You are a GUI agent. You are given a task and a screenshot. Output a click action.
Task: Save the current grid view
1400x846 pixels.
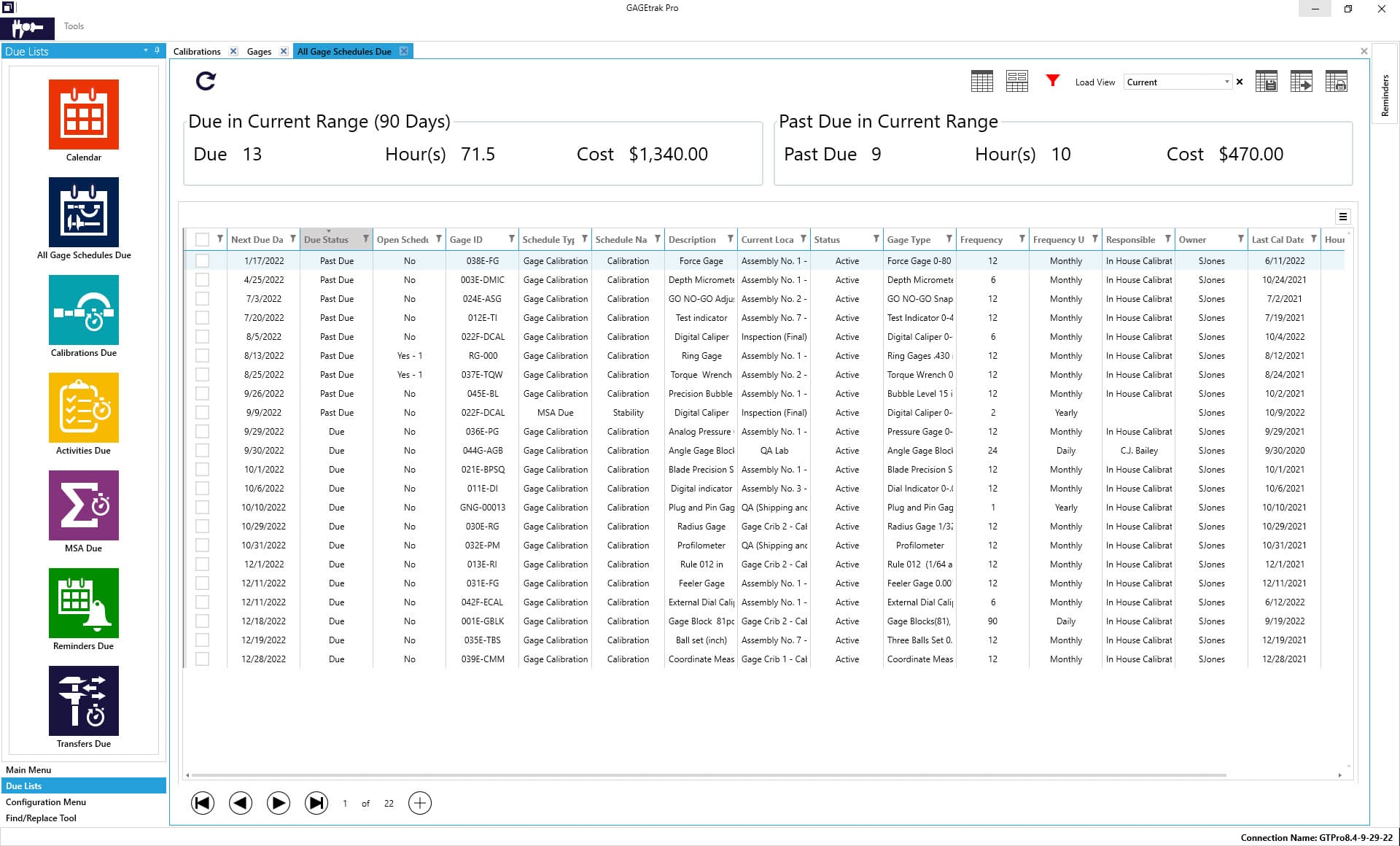pyautogui.click(x=1267, y=82)
